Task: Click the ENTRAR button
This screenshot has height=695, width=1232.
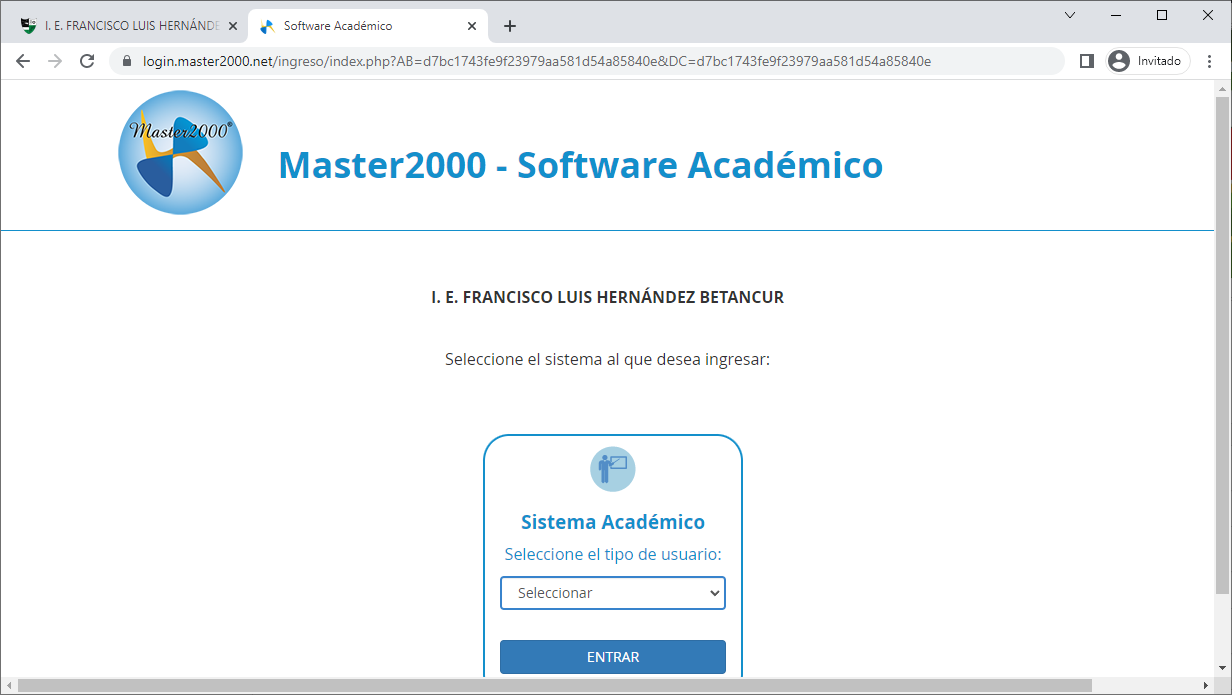Action: tap(613, 657)
